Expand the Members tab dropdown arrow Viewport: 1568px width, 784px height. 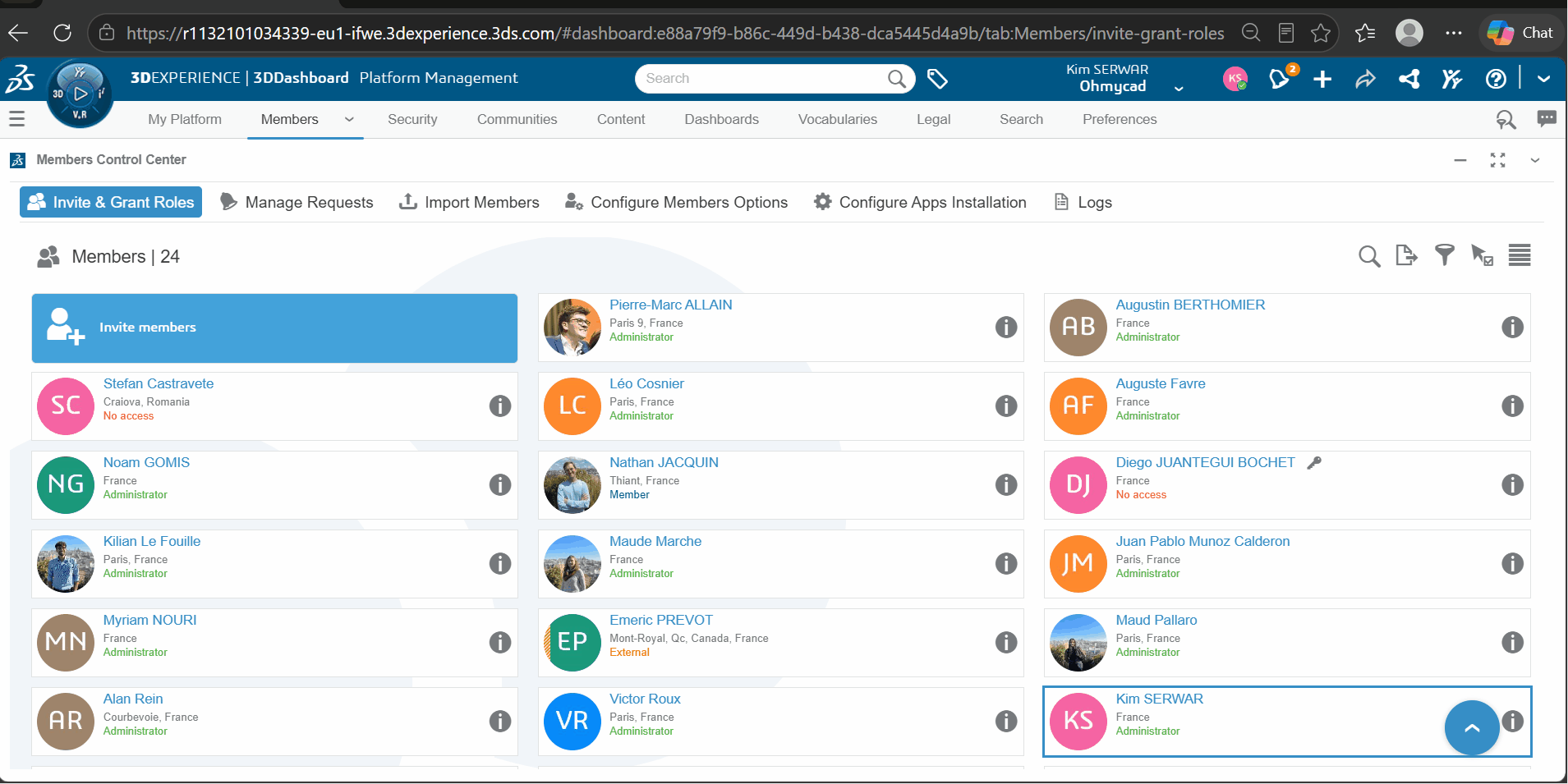349,120
